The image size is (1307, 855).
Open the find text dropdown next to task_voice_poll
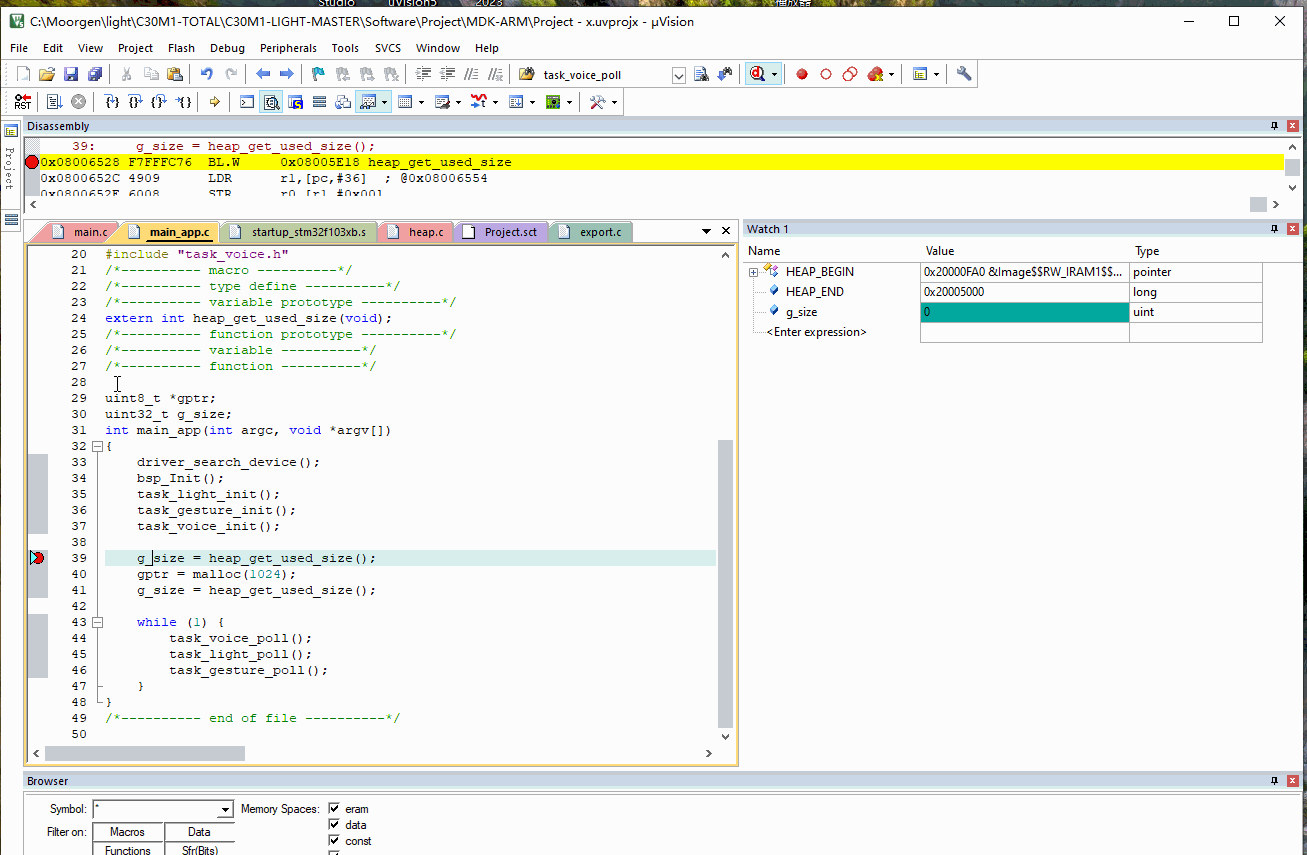point(679,75)
